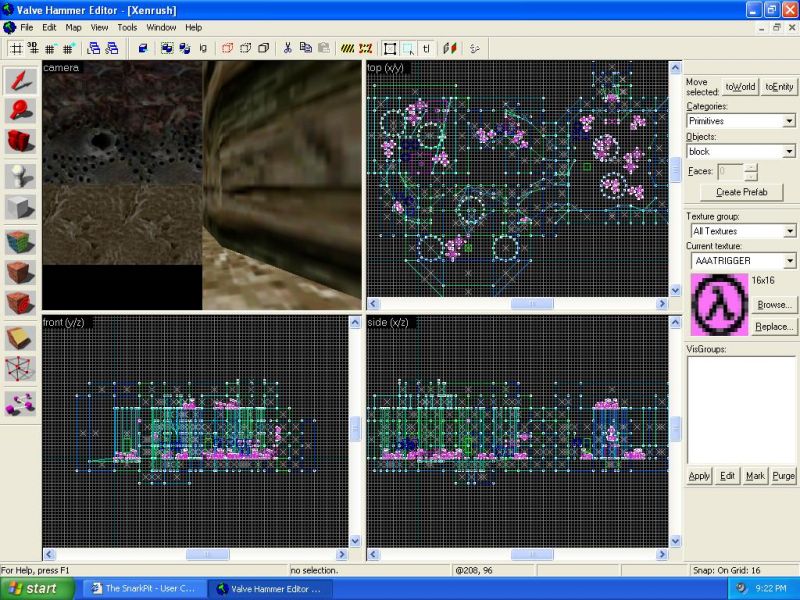800x600 pixels.
Task: Choose the Entity tool with lightbulb icon
Action: (x=21, y=176)
